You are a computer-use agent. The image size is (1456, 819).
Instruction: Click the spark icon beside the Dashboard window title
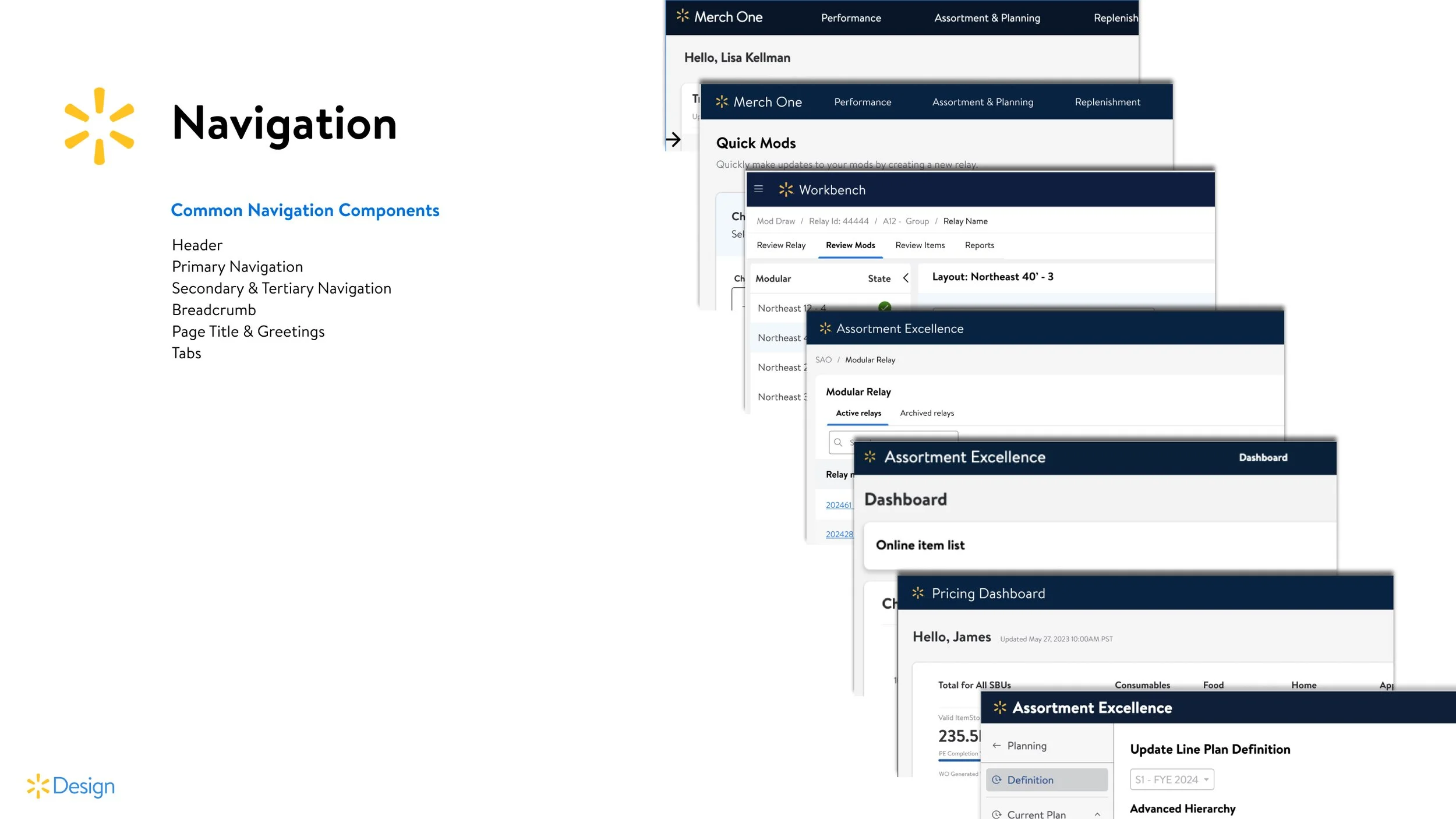coord(870,457)
